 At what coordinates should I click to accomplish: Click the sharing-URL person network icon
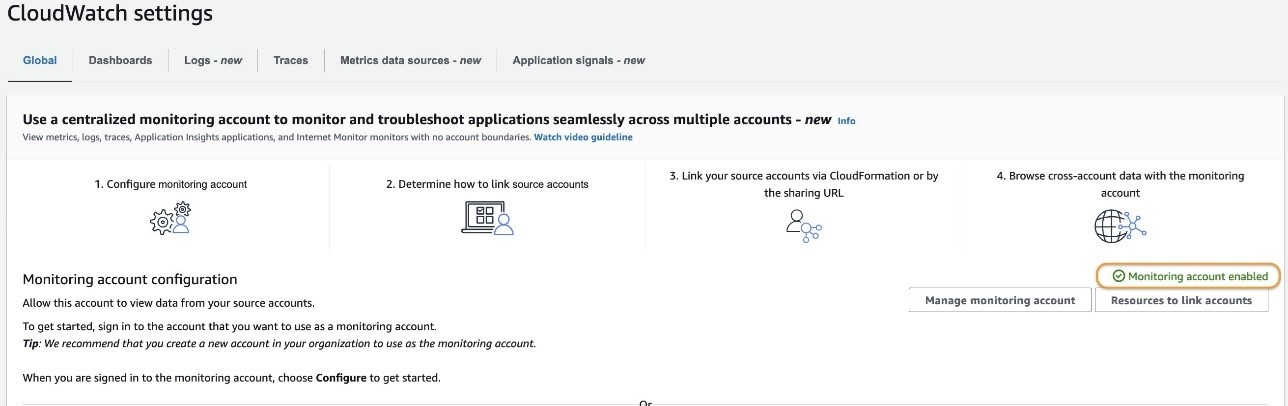[x=803, y=225]
